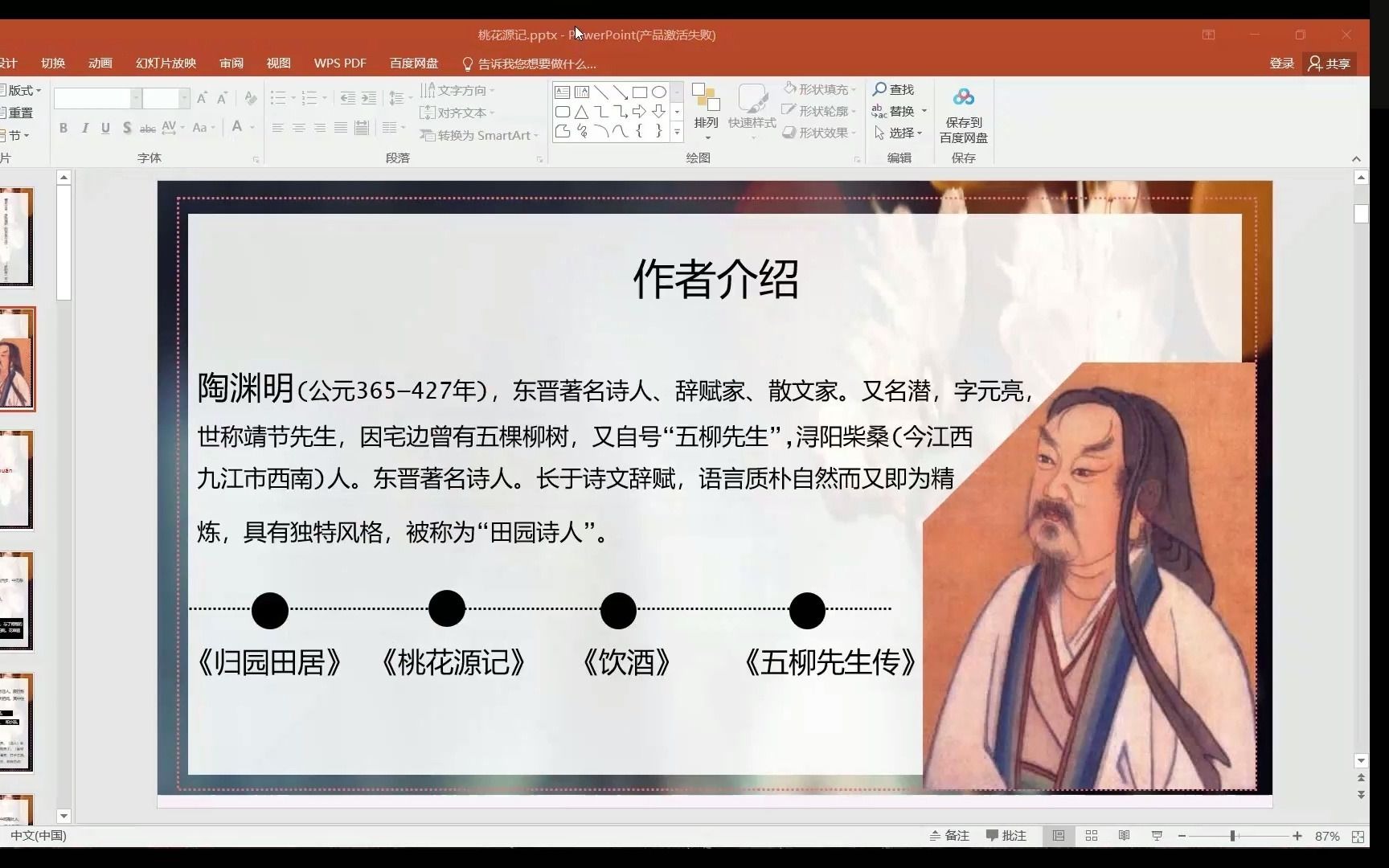This screenshot has width=1389, height=868.
Task: Open the WPS PDF tab
Action: [x=340, y=63]
